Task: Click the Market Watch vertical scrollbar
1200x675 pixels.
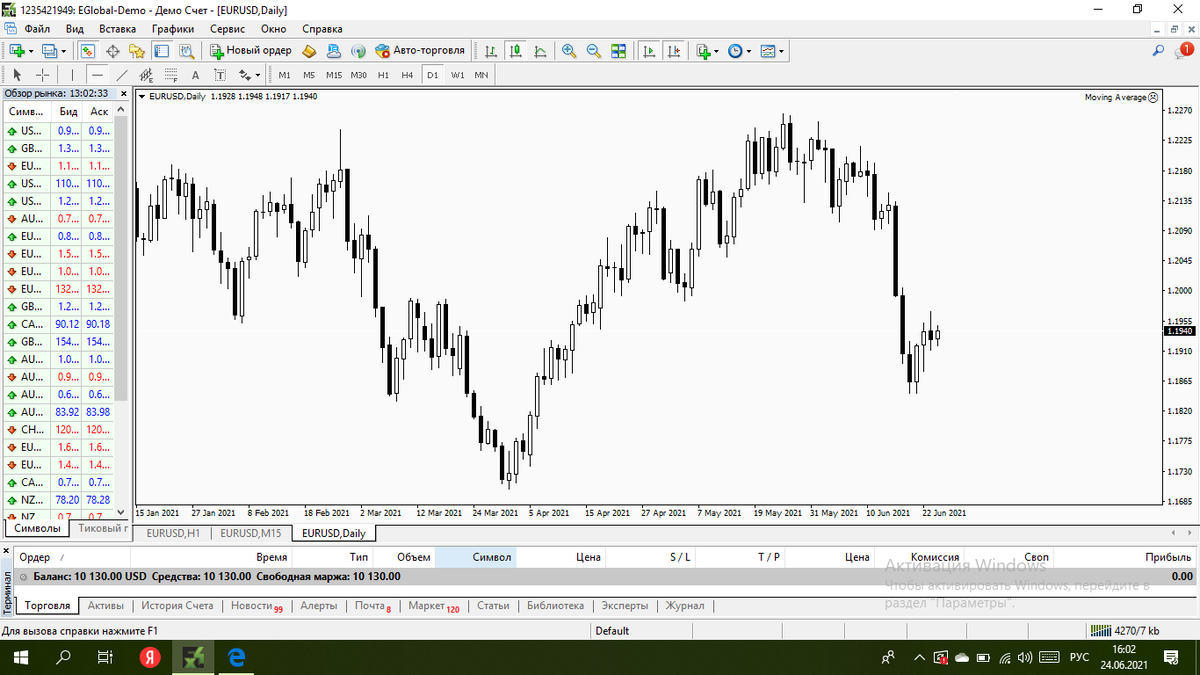Action: tap(122, 260)
